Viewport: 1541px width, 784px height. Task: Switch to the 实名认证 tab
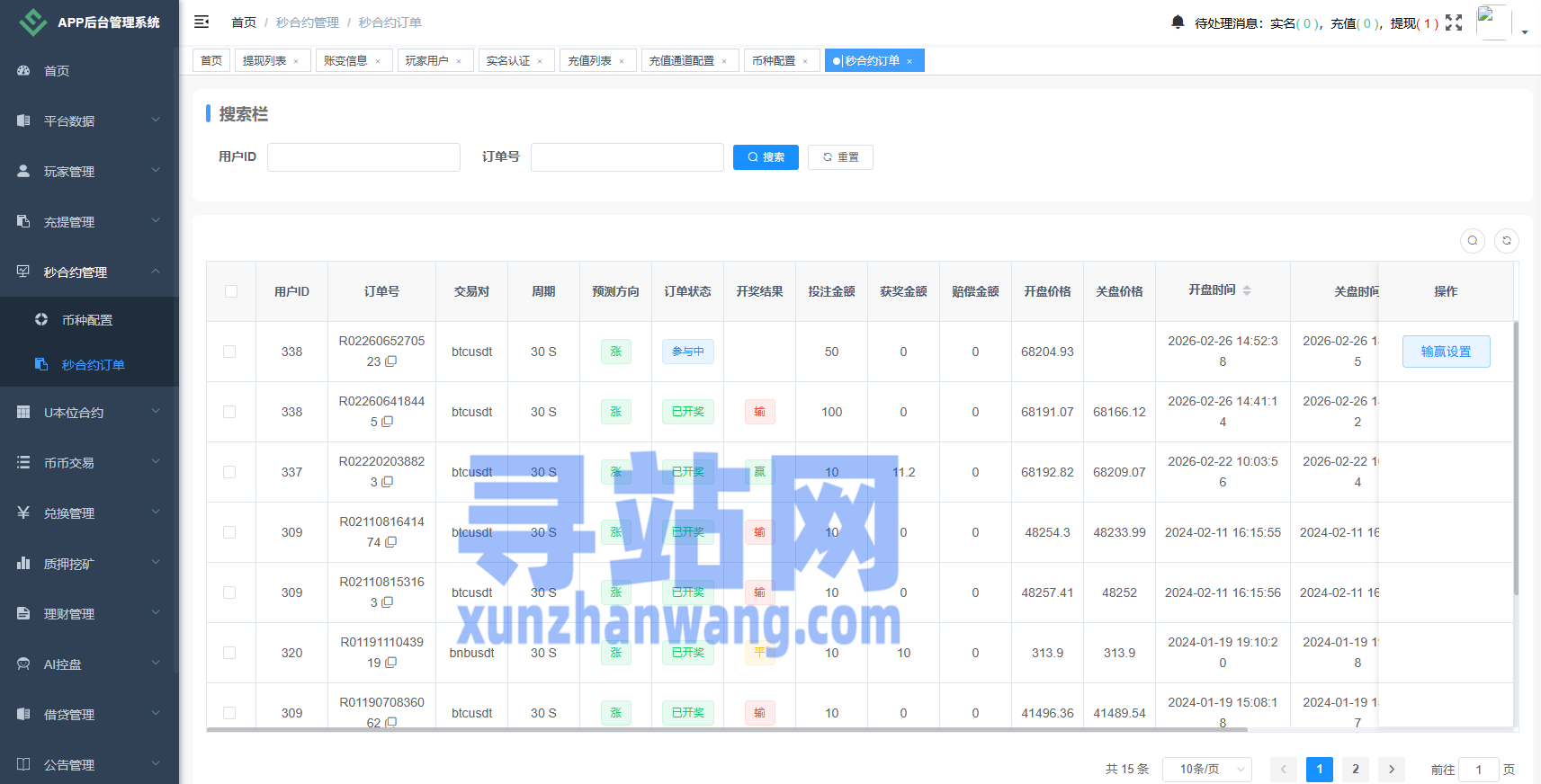[x=508, y=61]
